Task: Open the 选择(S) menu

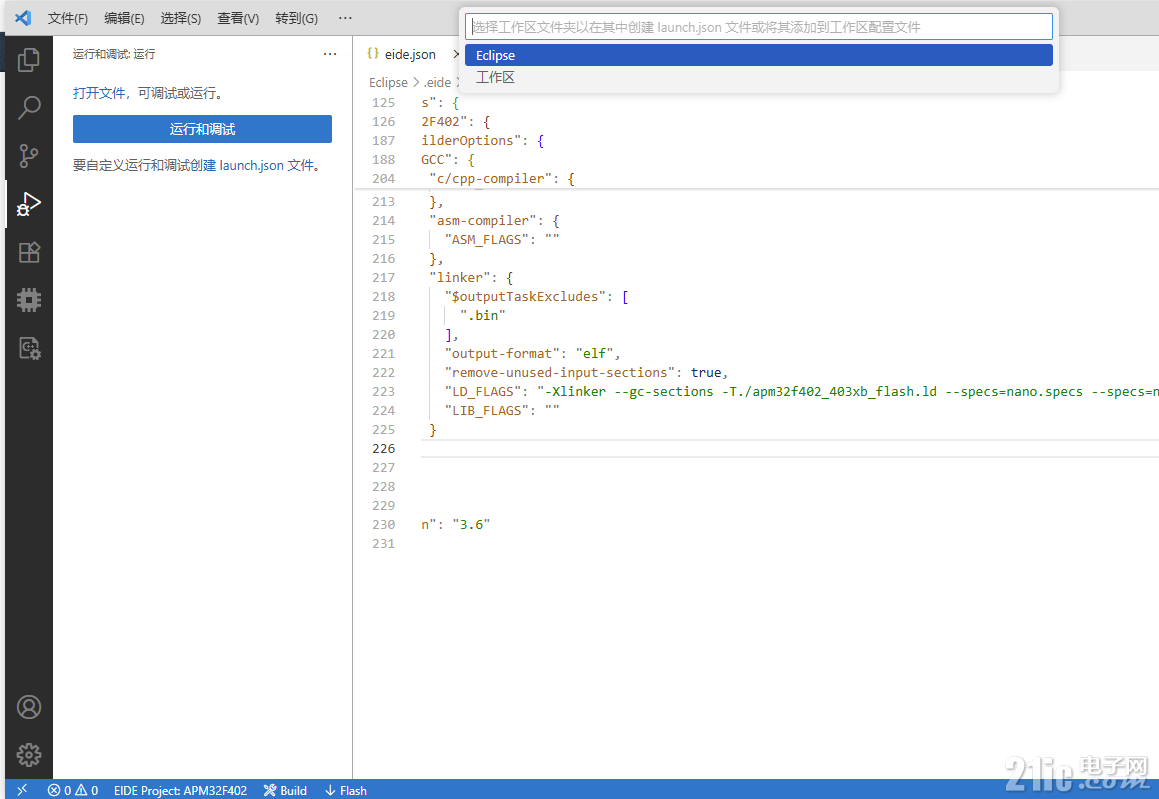Action: (181, 18)
